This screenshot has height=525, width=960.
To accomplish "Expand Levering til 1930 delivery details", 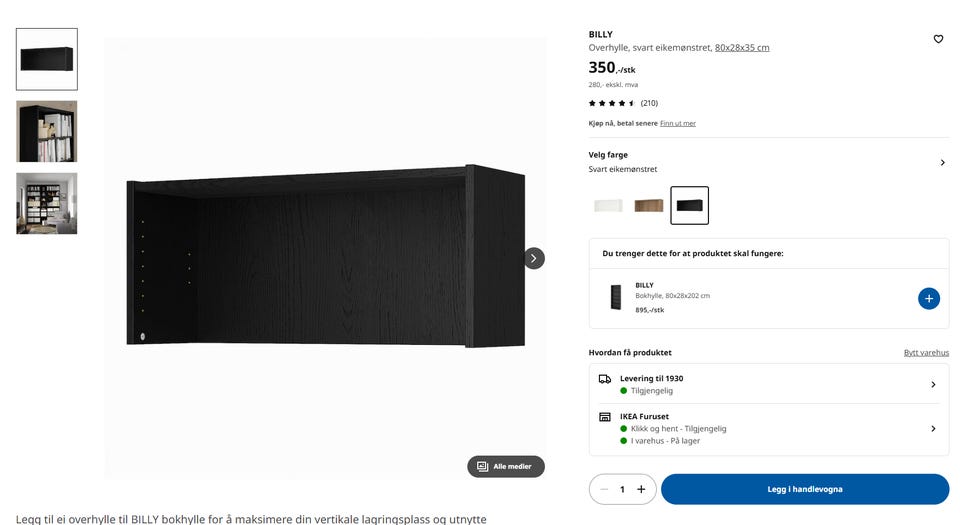I will (769, 384).
